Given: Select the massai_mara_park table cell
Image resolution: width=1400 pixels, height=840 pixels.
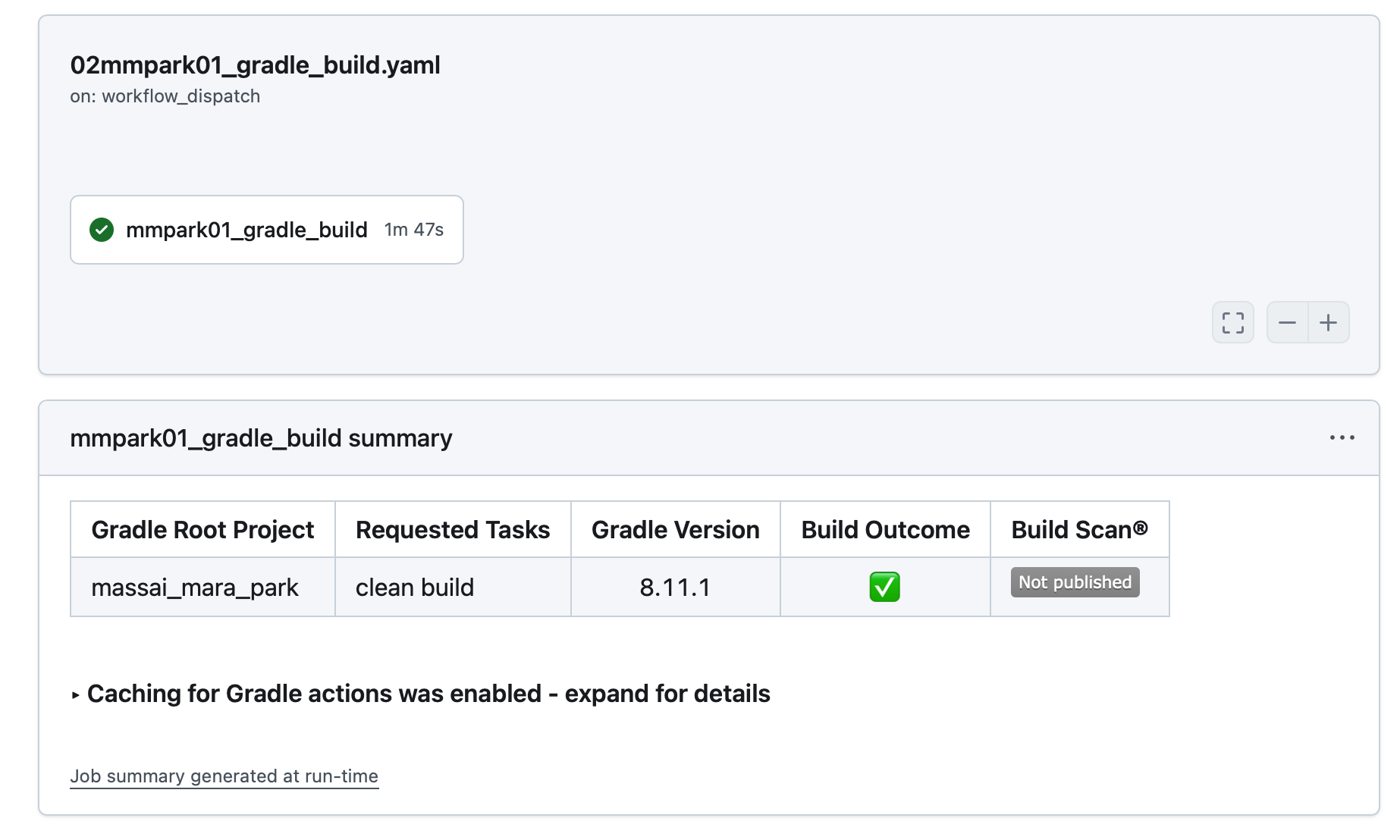Looking at the screenshot, I should (195, 587).
